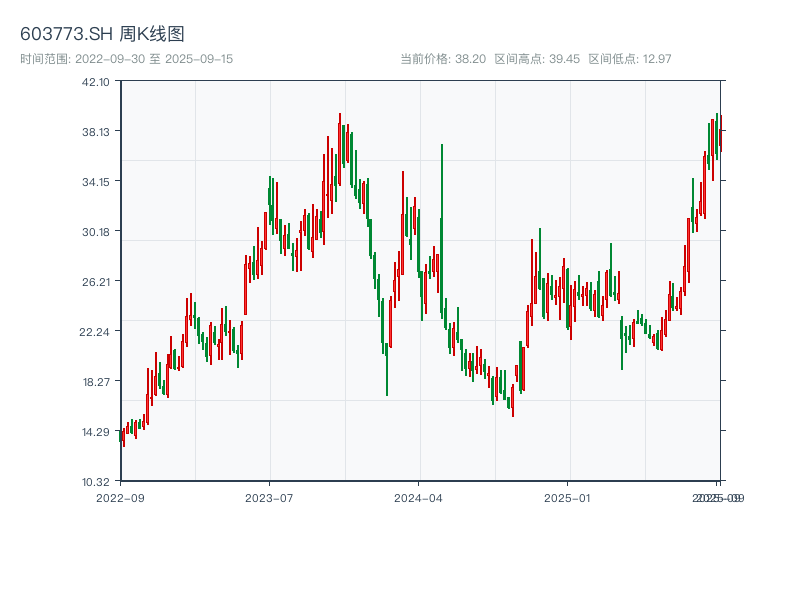Click y-axis label 22.24
The width and height of the screenshot is (800, 600).
tap(94, 332)
